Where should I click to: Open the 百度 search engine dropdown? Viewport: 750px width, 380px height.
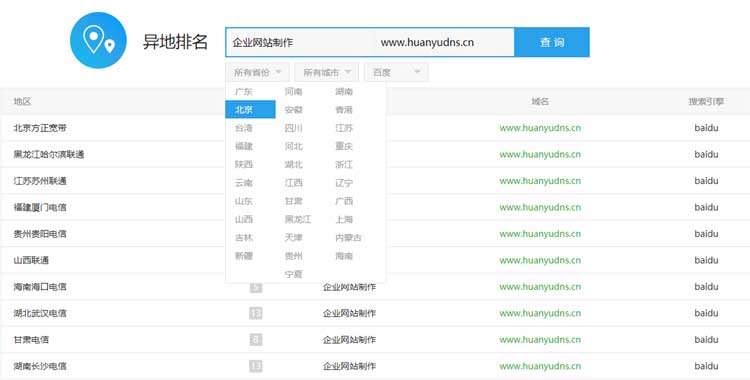[x=396, y=72]
